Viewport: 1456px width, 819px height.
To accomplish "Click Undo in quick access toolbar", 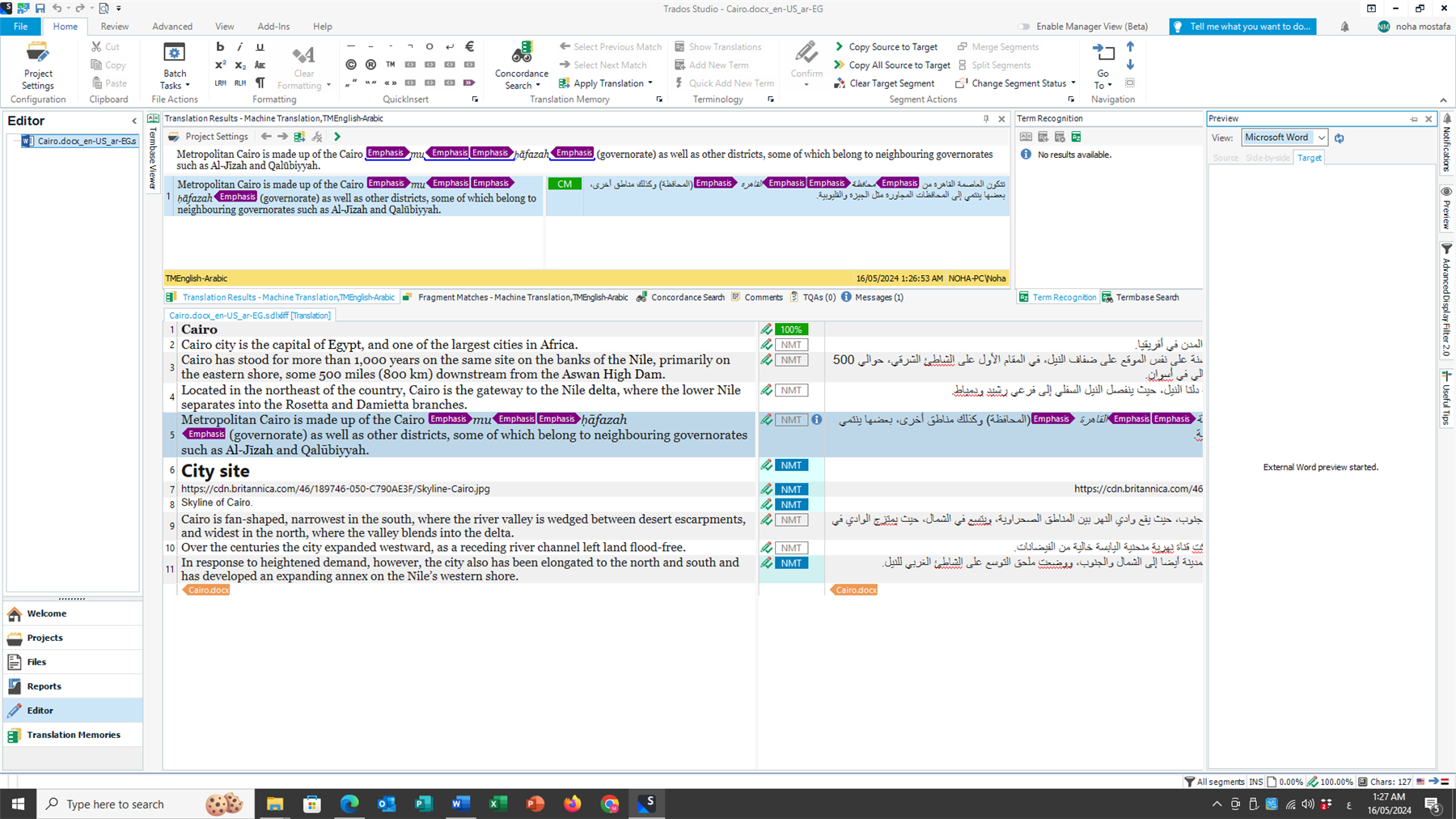I will pos(57,8).
